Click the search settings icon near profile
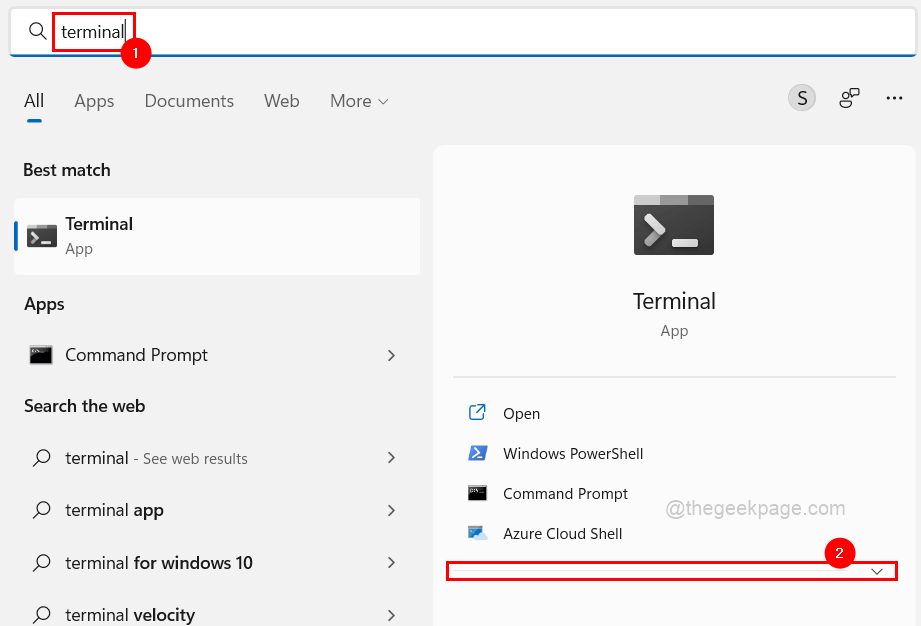The height and width of the screenshot is (626, 921). 848,98
